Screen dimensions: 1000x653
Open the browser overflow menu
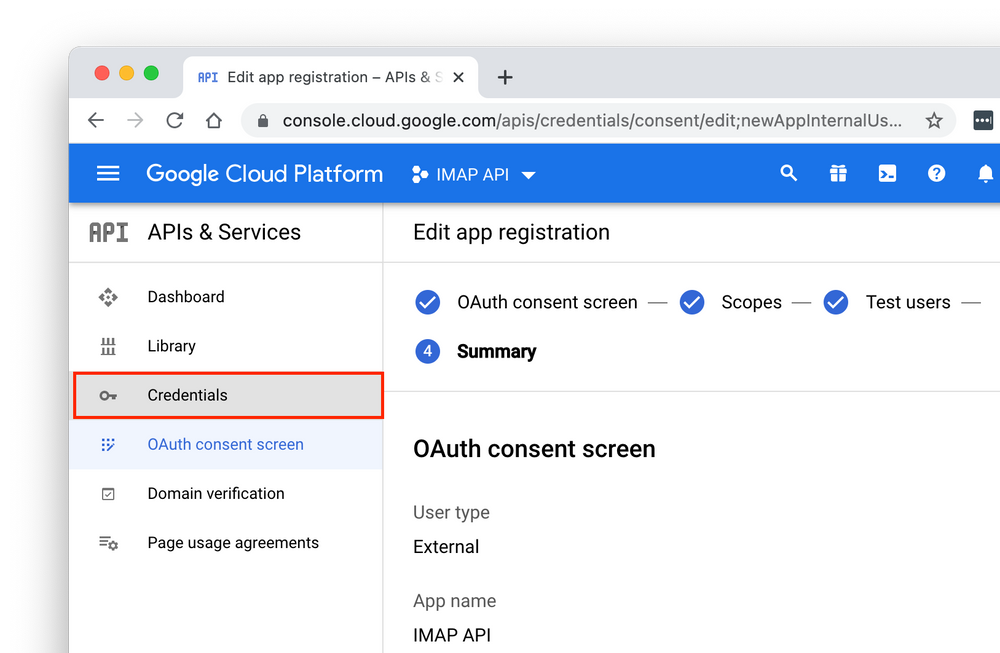coord(983,120)
